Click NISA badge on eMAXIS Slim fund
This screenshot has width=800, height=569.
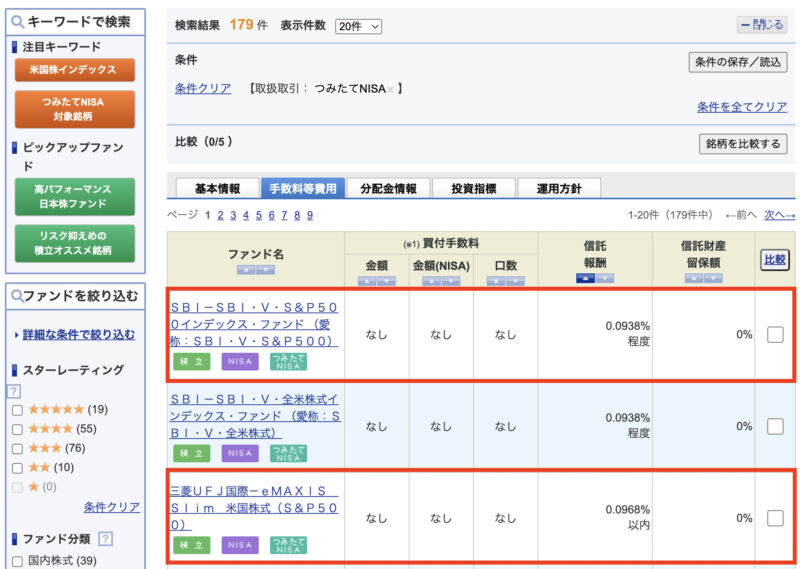(240, 545)
